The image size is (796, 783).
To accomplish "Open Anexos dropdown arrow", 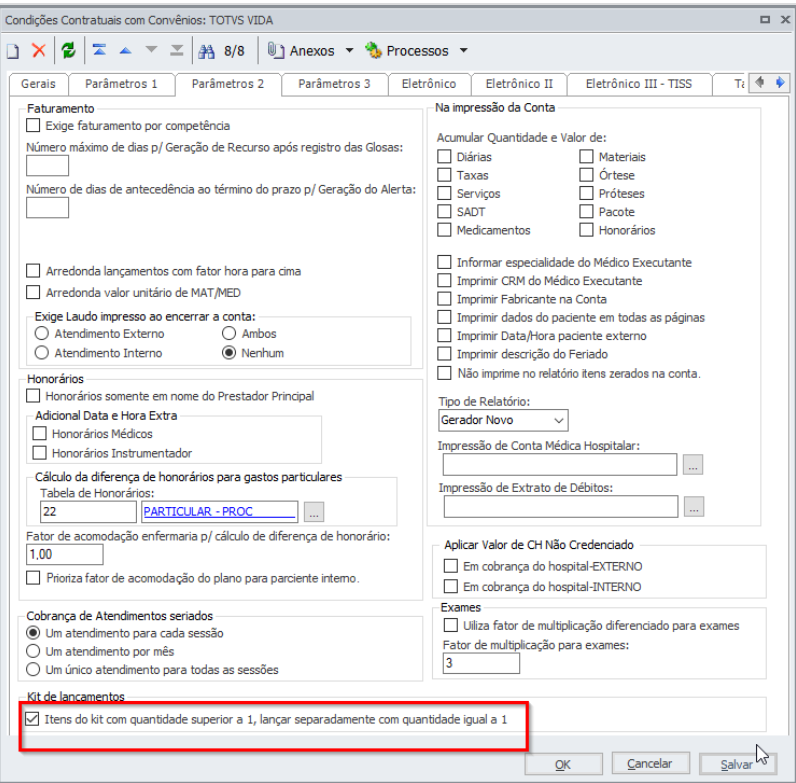I will coord(349,50).
